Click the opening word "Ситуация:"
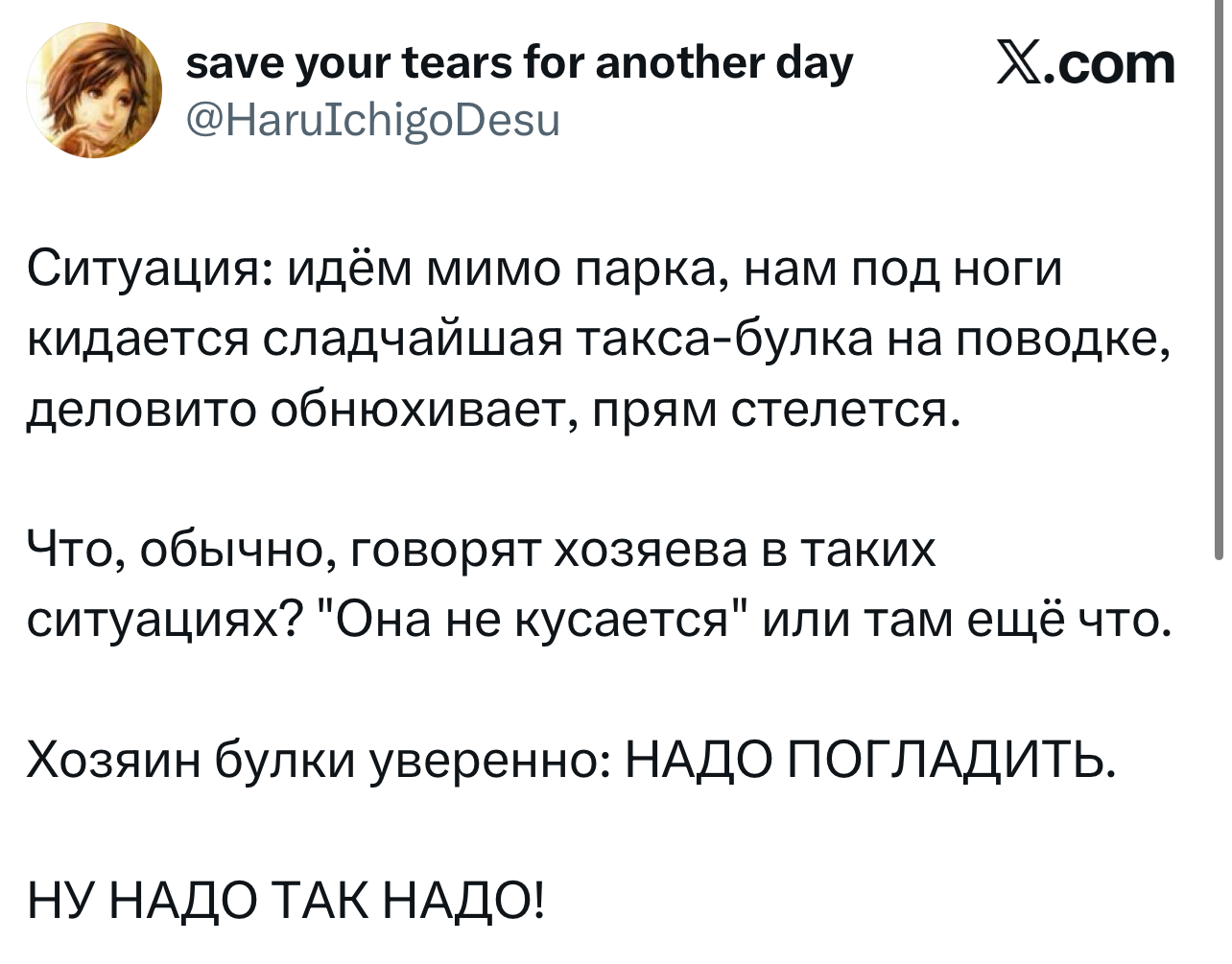 coord(144,270)
